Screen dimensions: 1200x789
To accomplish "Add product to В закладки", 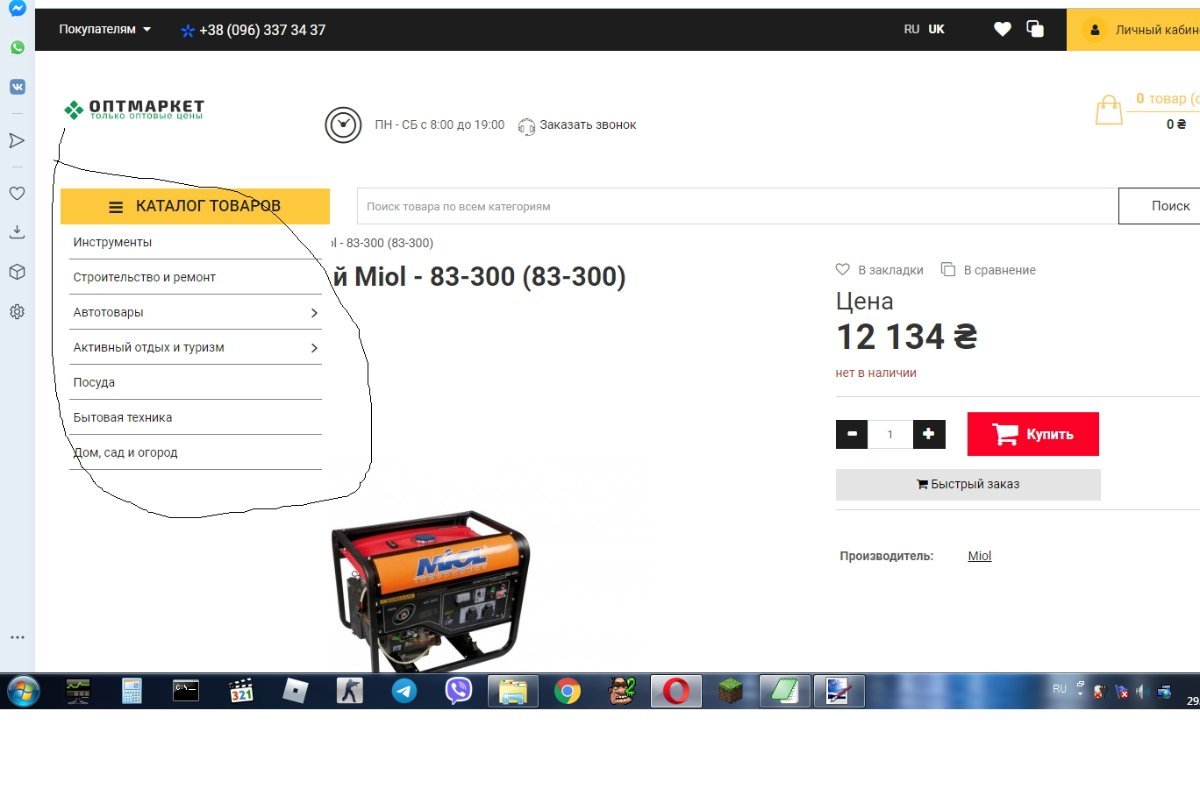I will [880, 270].
